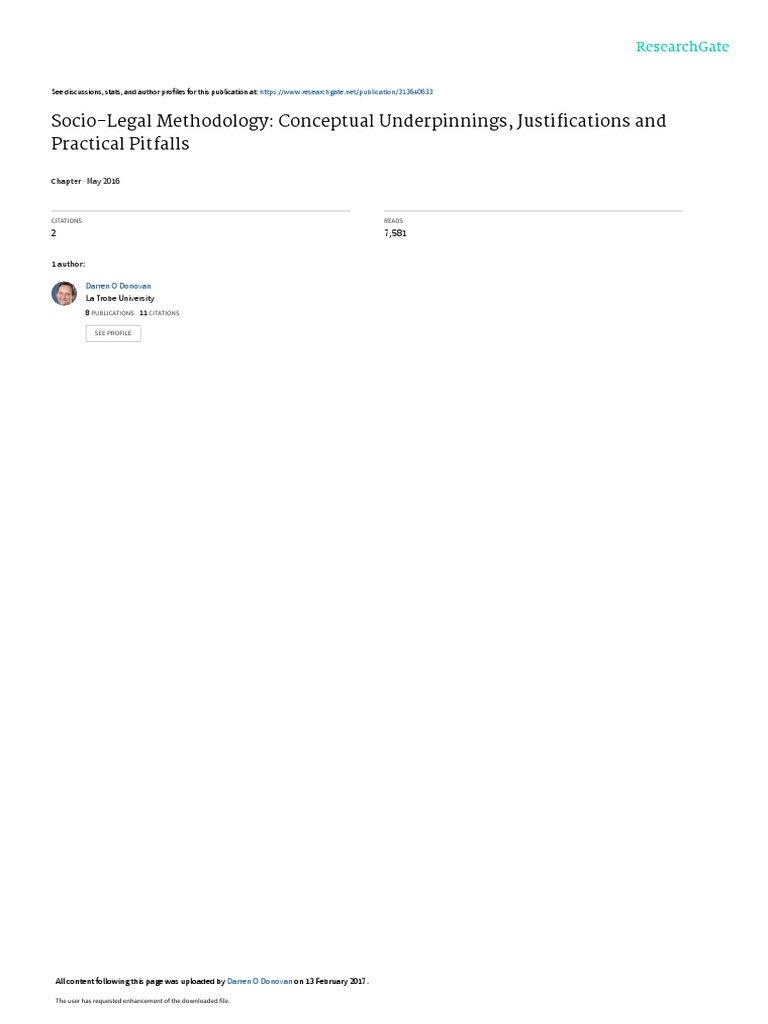Image resolution: width=768 pixels, height=1024 pixels.
Task: Click the READS column heading
Action: tap(393, 221)
